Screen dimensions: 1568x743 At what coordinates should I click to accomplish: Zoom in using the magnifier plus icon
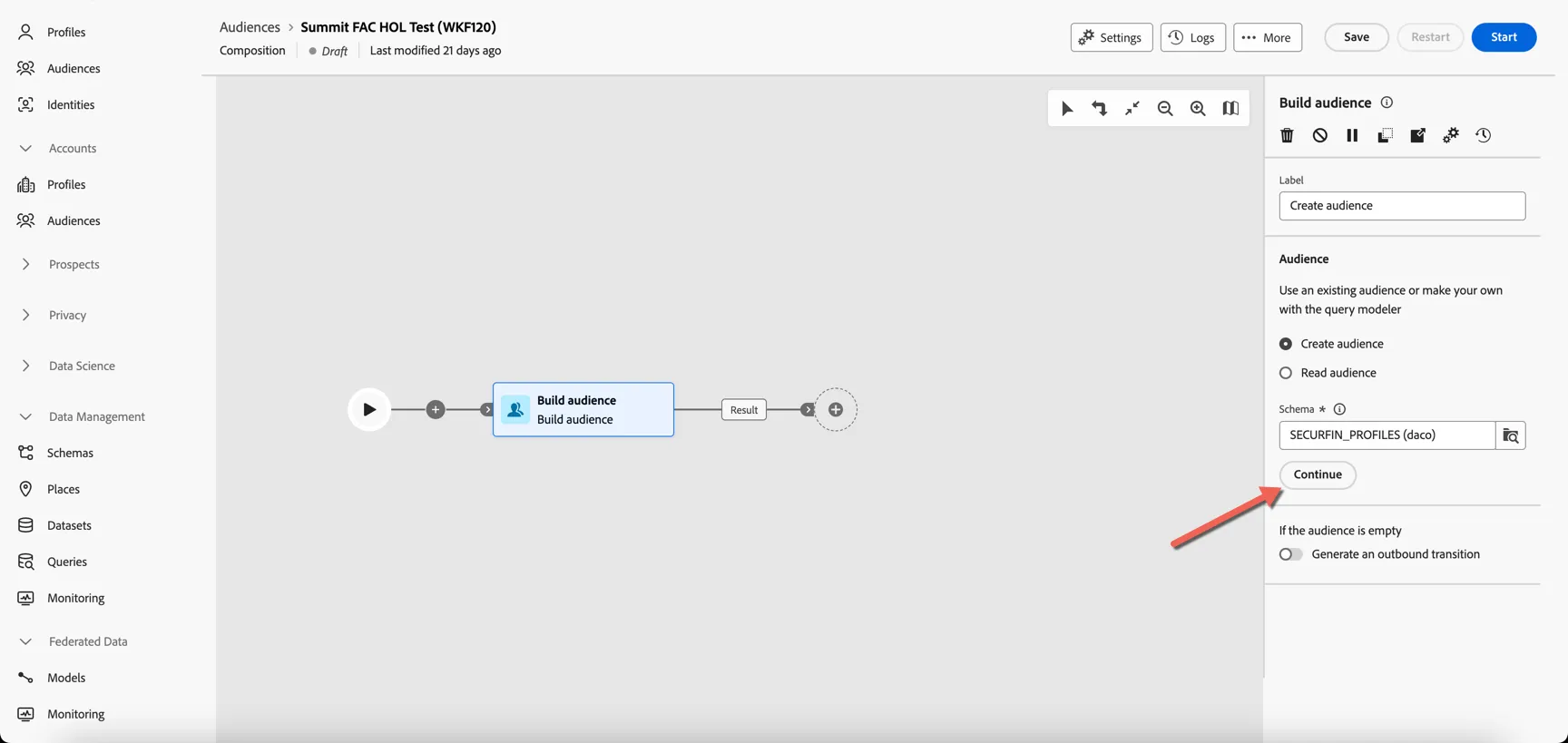pos(1198,109)
